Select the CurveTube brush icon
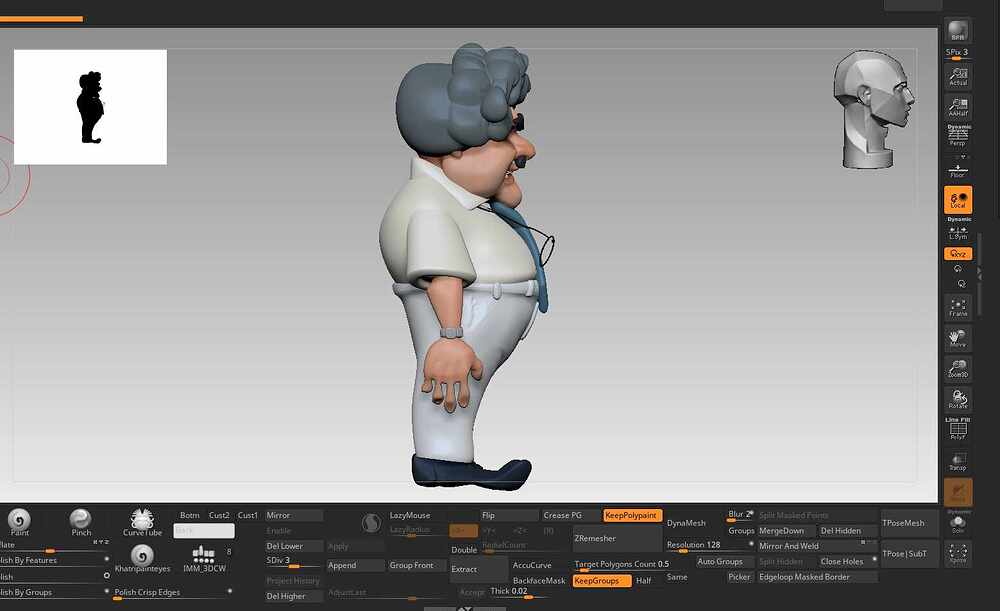This screenshot has height=611, width=1000. click(142, 522)
